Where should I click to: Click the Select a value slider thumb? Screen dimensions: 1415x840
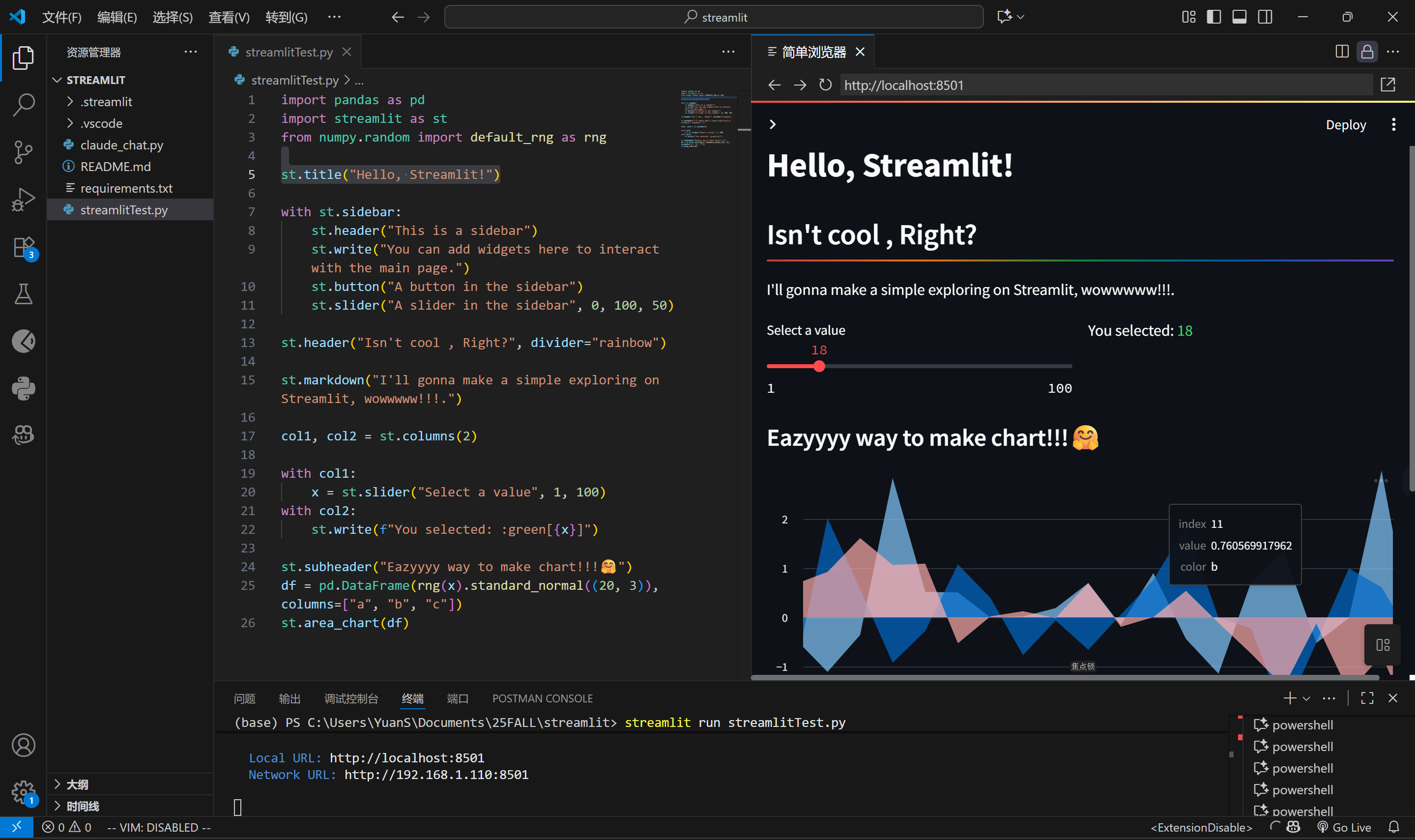pos(819,366)
